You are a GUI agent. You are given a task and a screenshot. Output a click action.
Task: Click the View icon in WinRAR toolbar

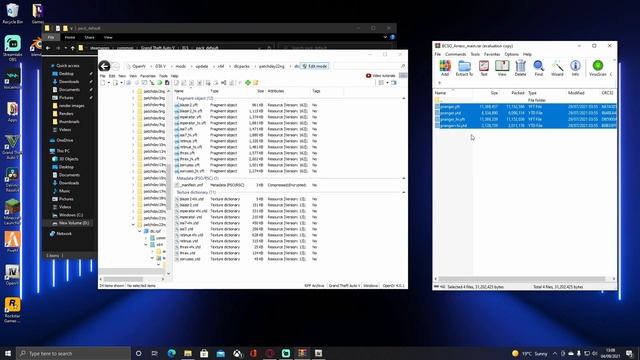[502, 68]
